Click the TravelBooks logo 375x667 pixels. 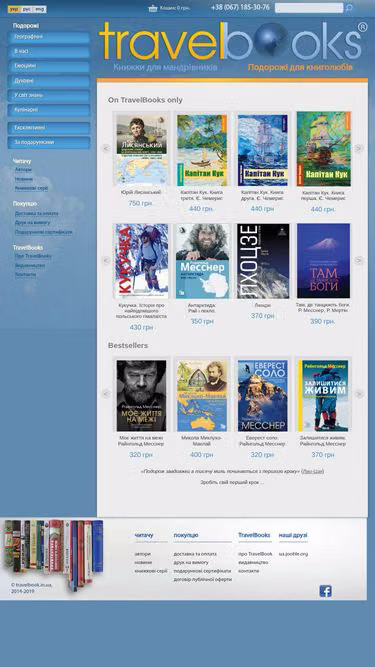233,42
